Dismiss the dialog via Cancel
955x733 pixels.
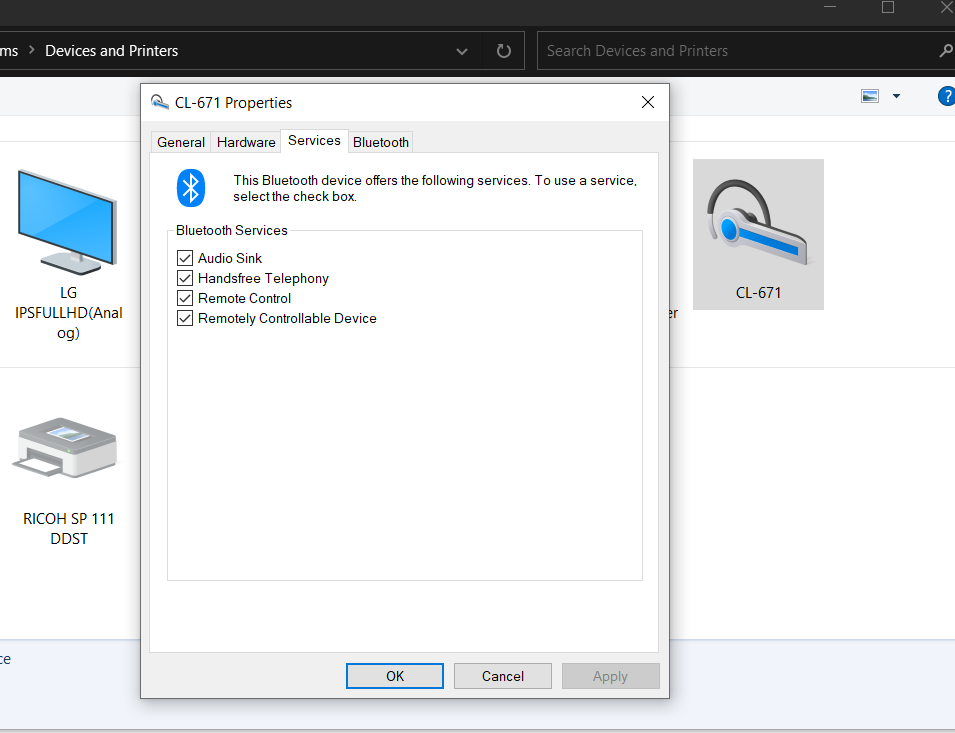coord(502,676)
